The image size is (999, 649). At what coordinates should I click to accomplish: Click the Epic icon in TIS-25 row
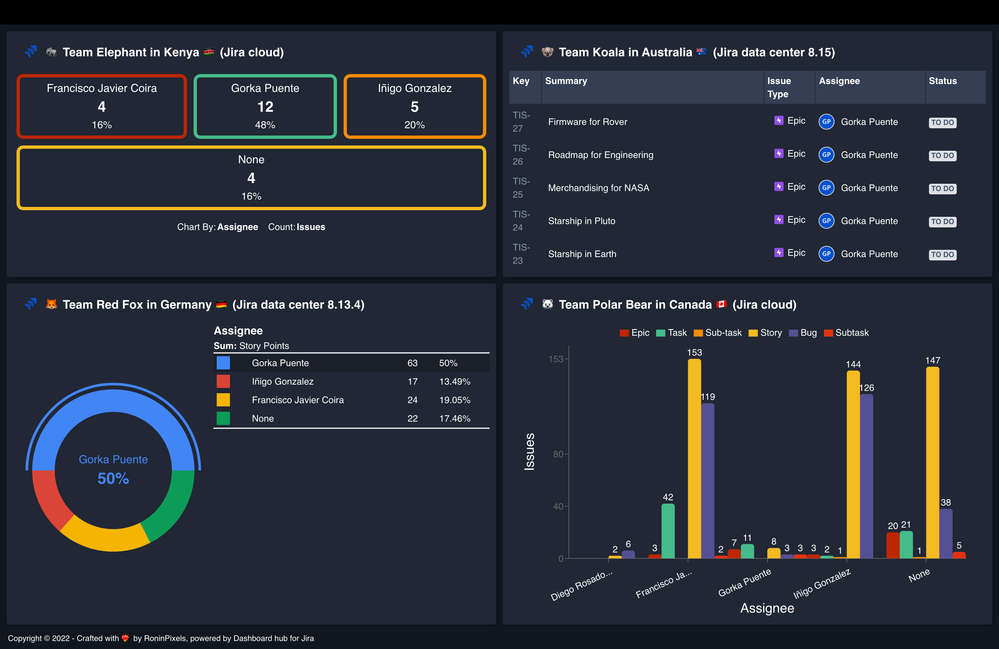(x=779, y=187)
